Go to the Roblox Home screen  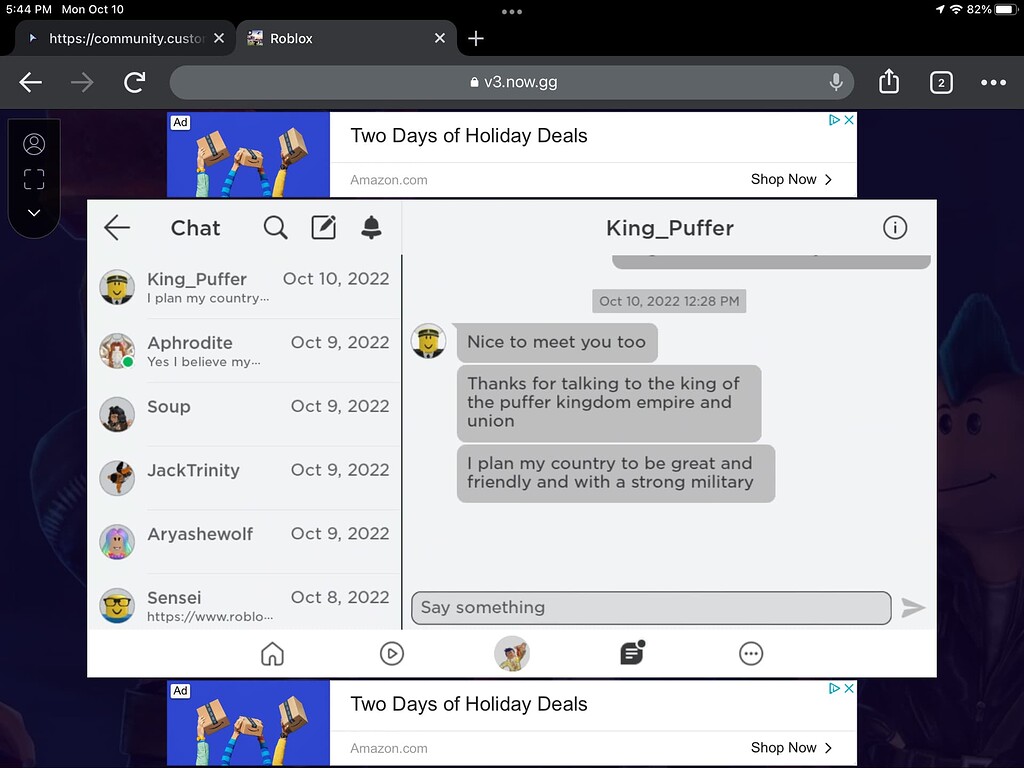(272, 653)
